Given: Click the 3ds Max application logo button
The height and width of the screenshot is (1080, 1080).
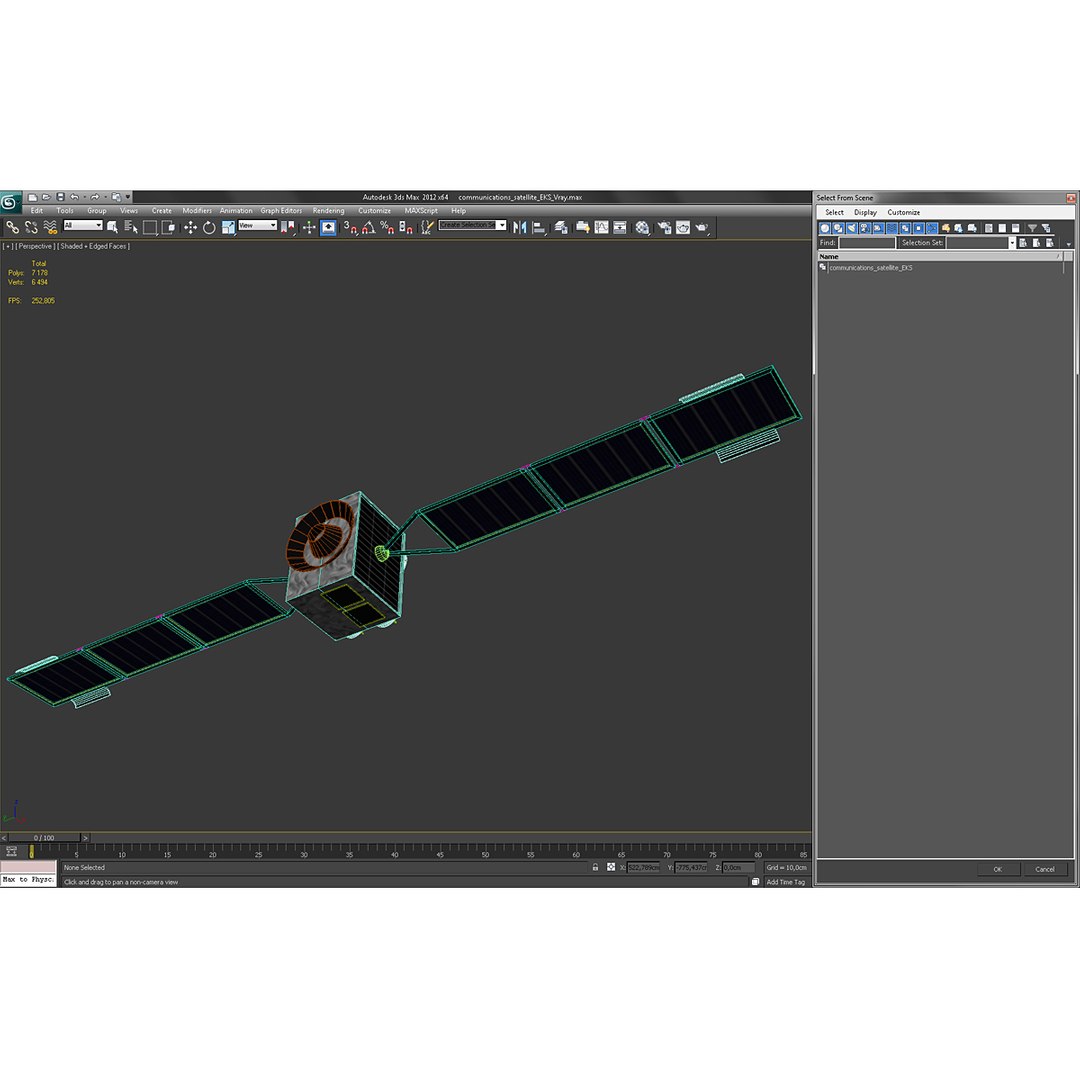Looking at the screenshot, I should click(9, 201).
